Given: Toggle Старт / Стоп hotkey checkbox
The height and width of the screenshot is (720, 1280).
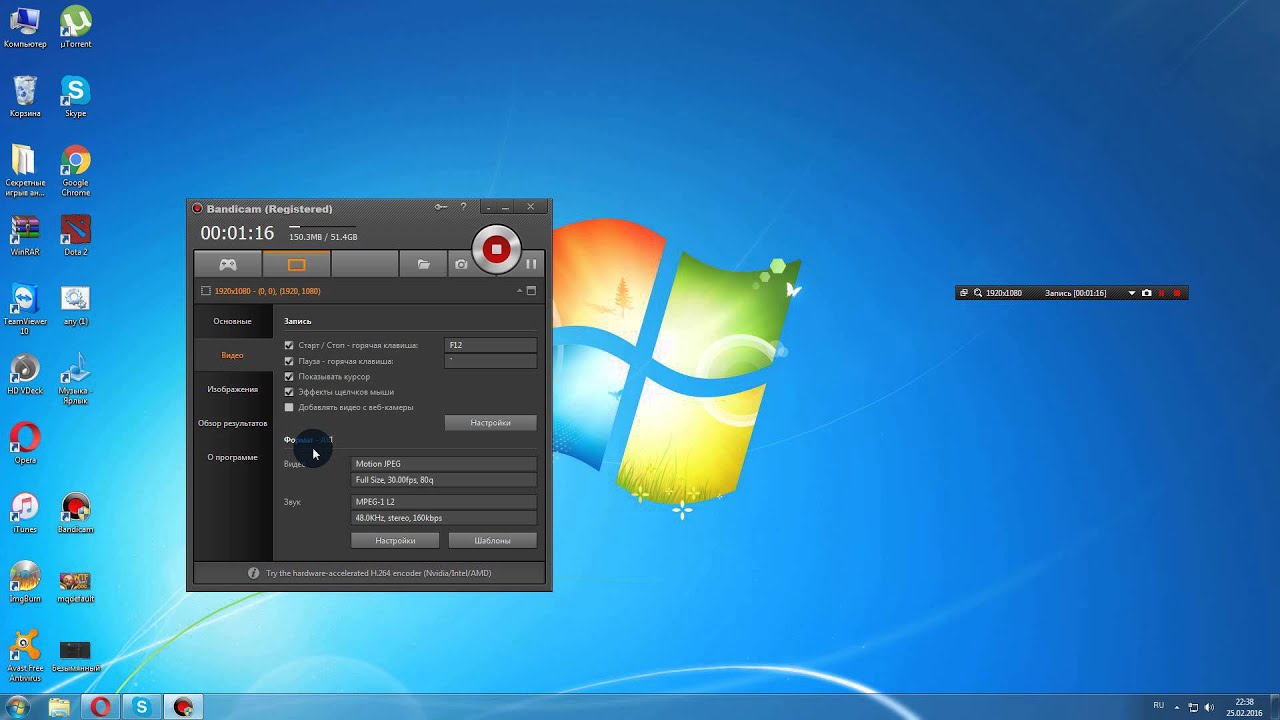Looking at the screenshot, I should click(289, 345).
